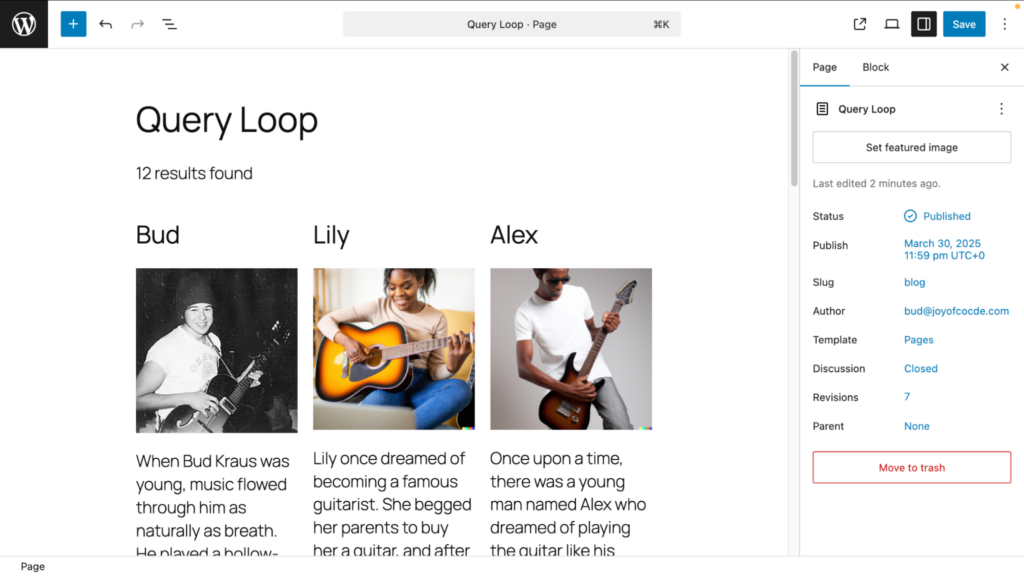This screenshot has height=576, width=1024.
Task: Open the block inserter plus button
Action: coord(73,24)
